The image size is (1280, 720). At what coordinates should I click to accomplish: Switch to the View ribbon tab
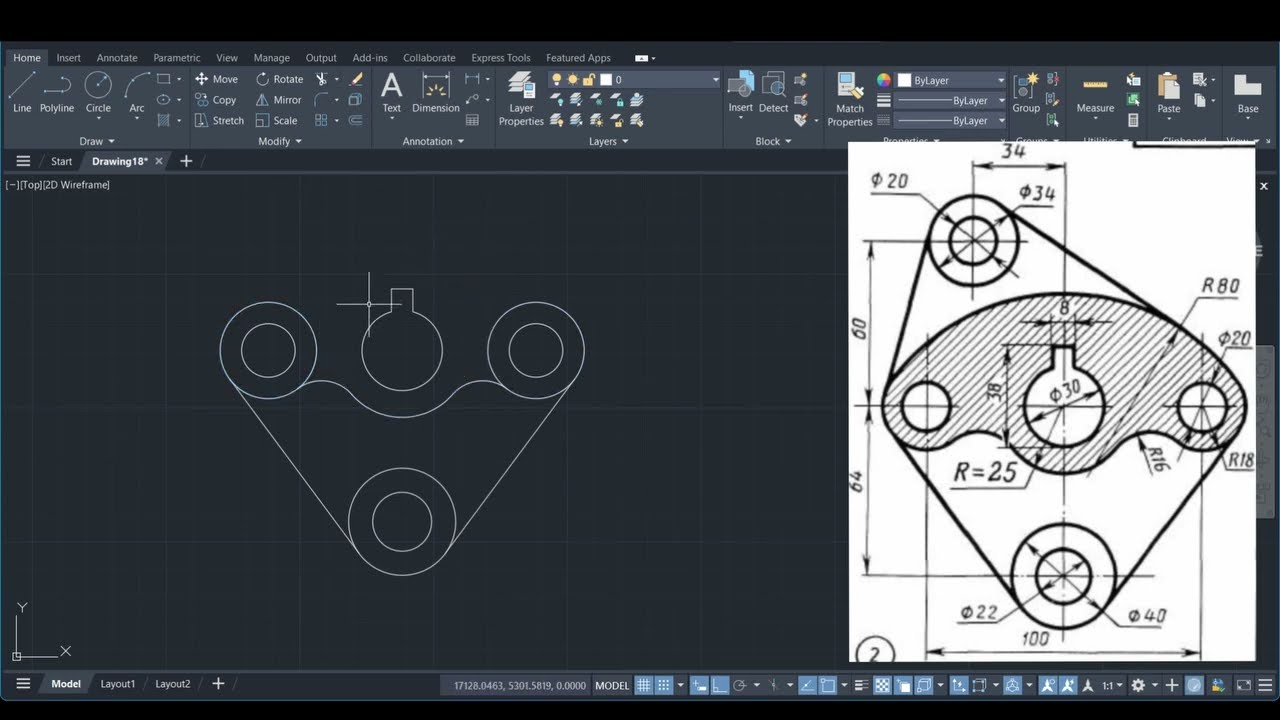[x=227, y=58]
